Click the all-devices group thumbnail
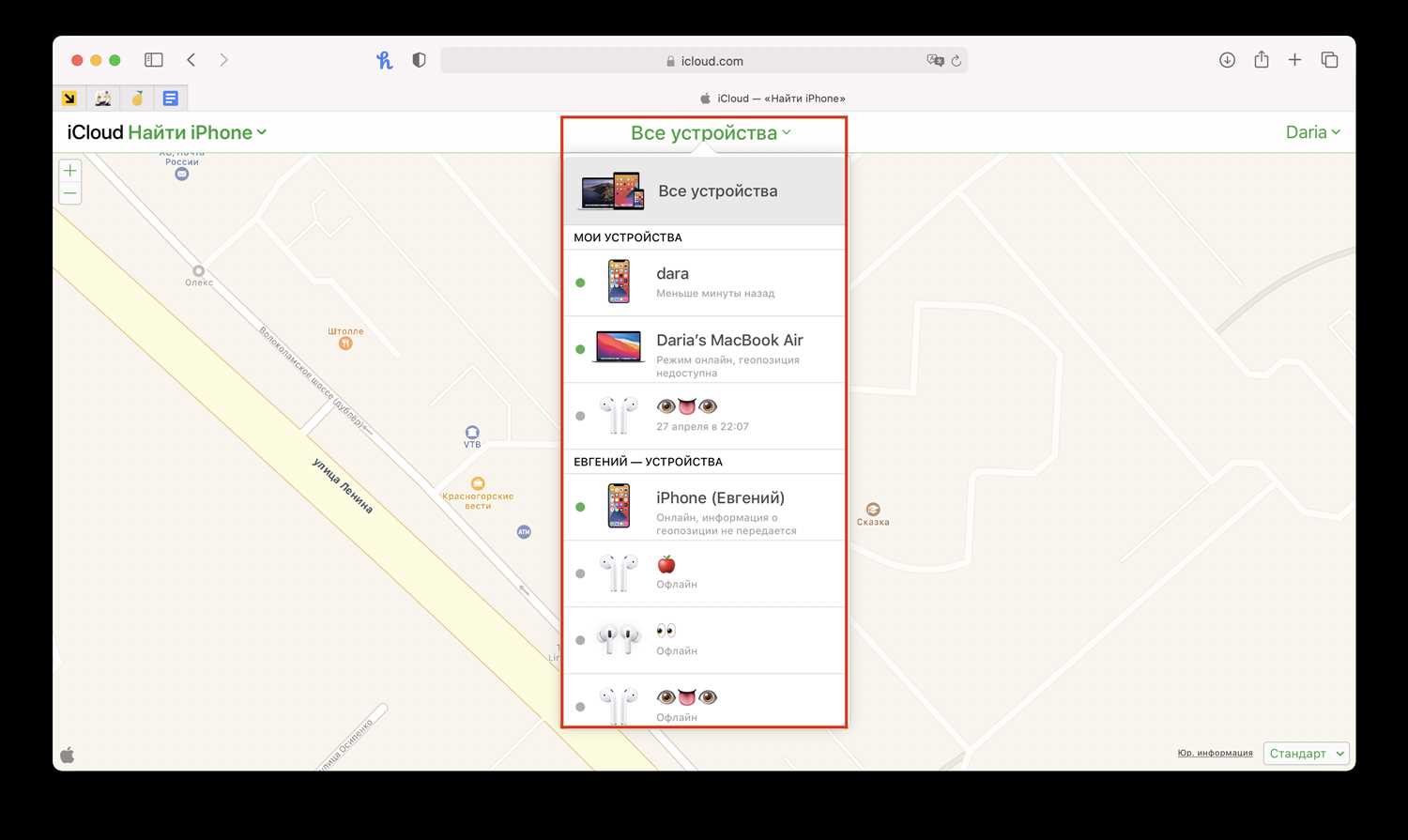The width and height of the screenshot is (1408, 840). click(613, 191)
